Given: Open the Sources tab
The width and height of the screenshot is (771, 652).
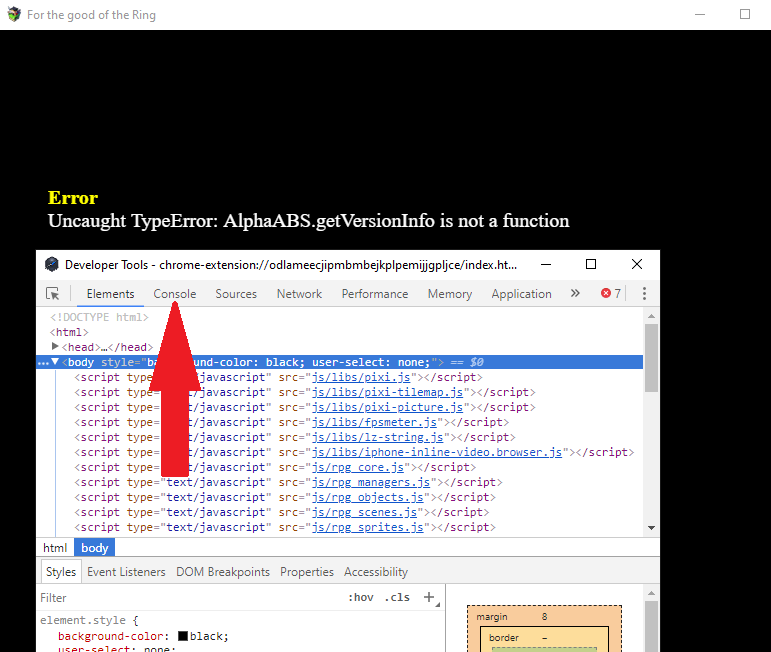Looking at the screenshot, I should pyautogui.click(x=236, y=294).
